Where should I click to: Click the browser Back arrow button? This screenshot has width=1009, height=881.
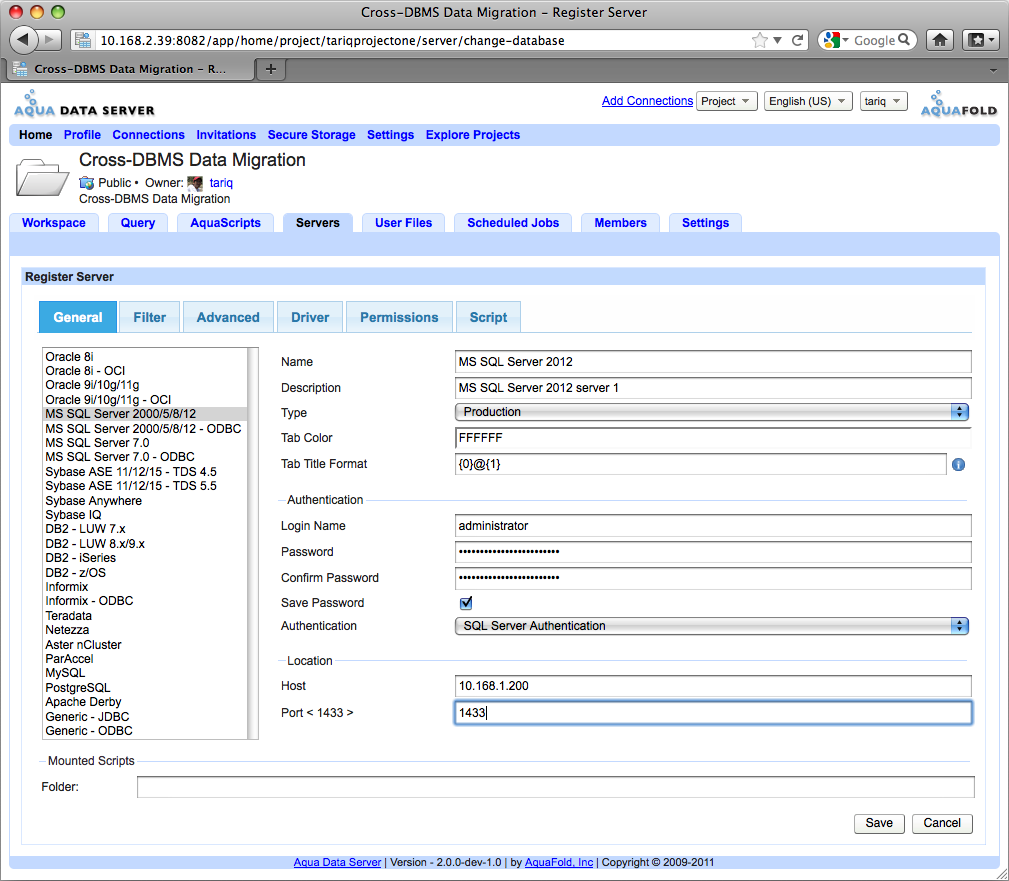click(24, 40)
